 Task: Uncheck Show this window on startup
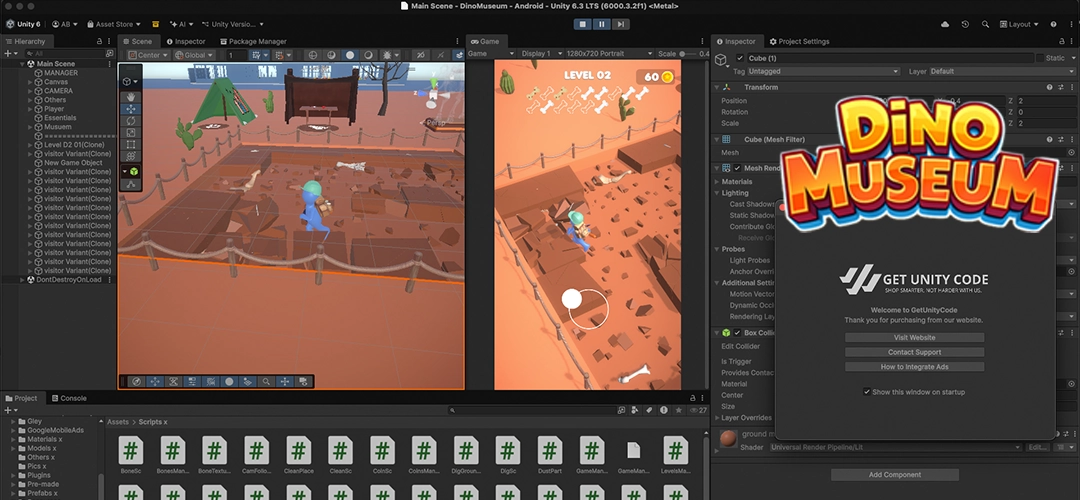[867, 392]
